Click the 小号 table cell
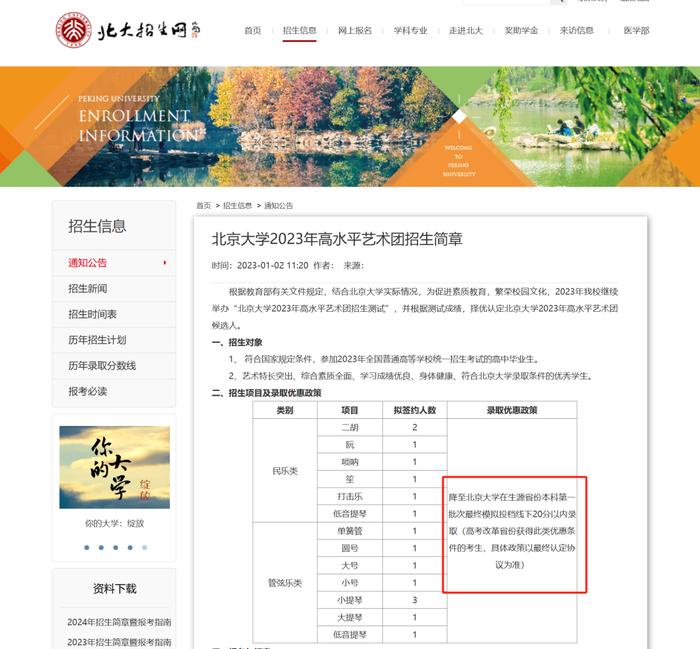Screen dimensions: 700x649 [350, 583]
